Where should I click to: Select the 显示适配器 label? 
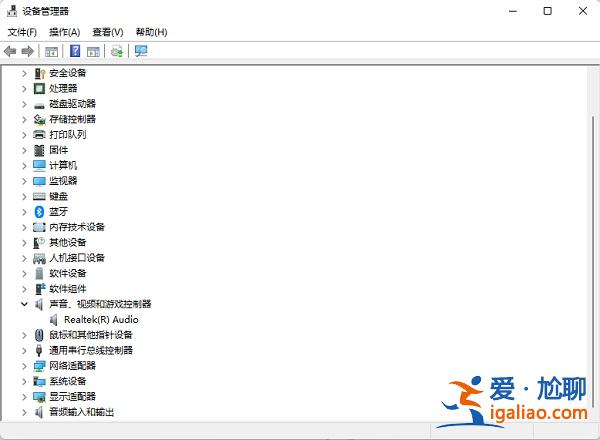point(72,397)
